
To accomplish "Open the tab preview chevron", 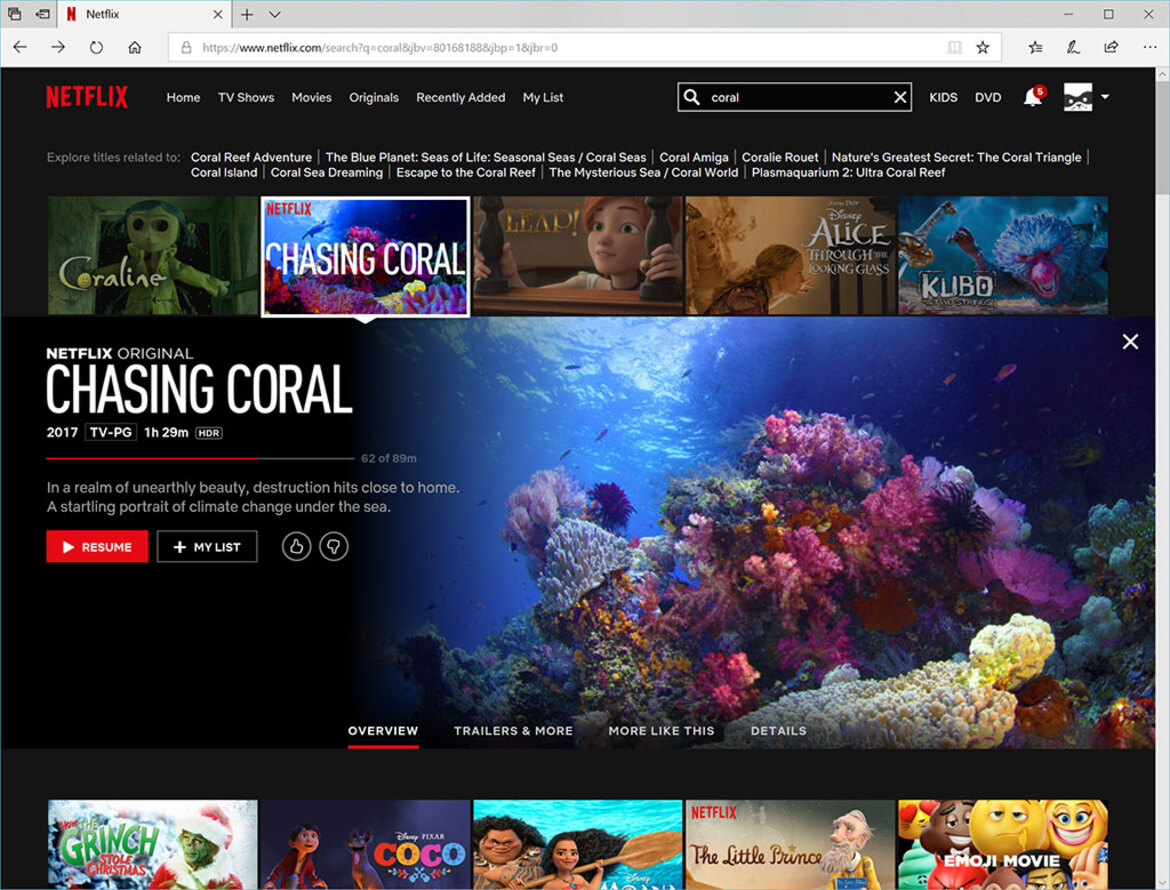I will [x=275, y=14].
